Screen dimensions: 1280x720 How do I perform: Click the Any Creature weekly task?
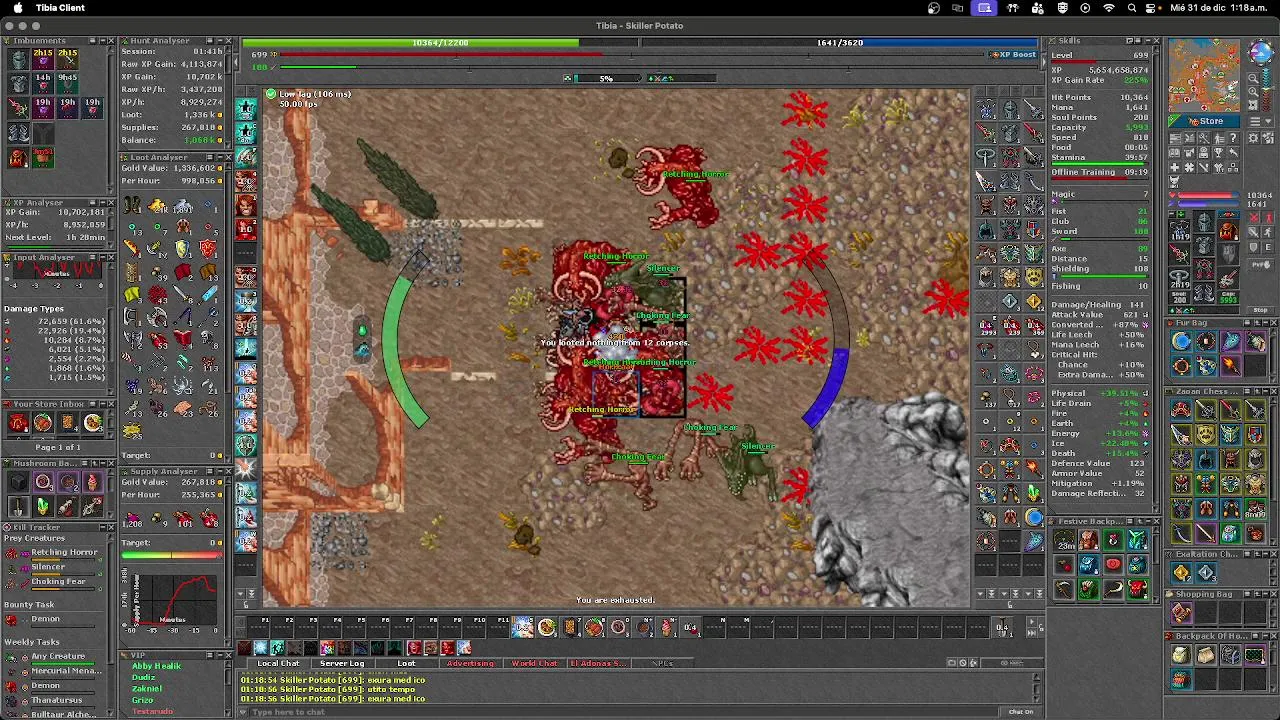pyautogui.click(x=58, y=656)
